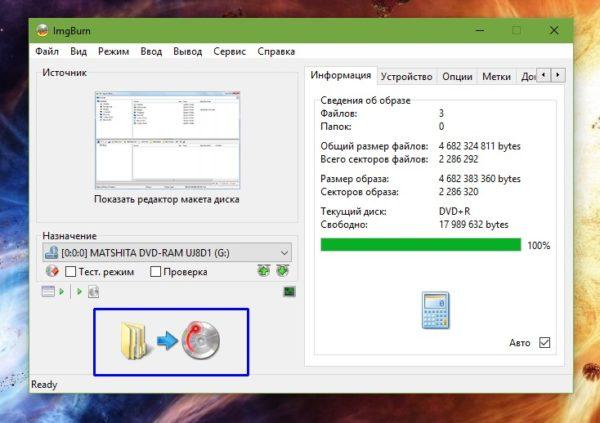Click the disc layout editor thumbnail
The width and height of the screenshot is (600, 423).
coord(168,140)
